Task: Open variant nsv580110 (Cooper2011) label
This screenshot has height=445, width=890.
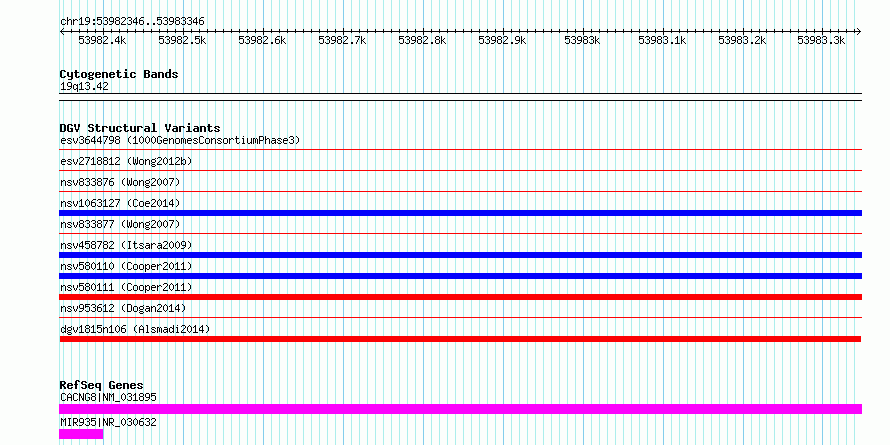Action: [126, 266]
